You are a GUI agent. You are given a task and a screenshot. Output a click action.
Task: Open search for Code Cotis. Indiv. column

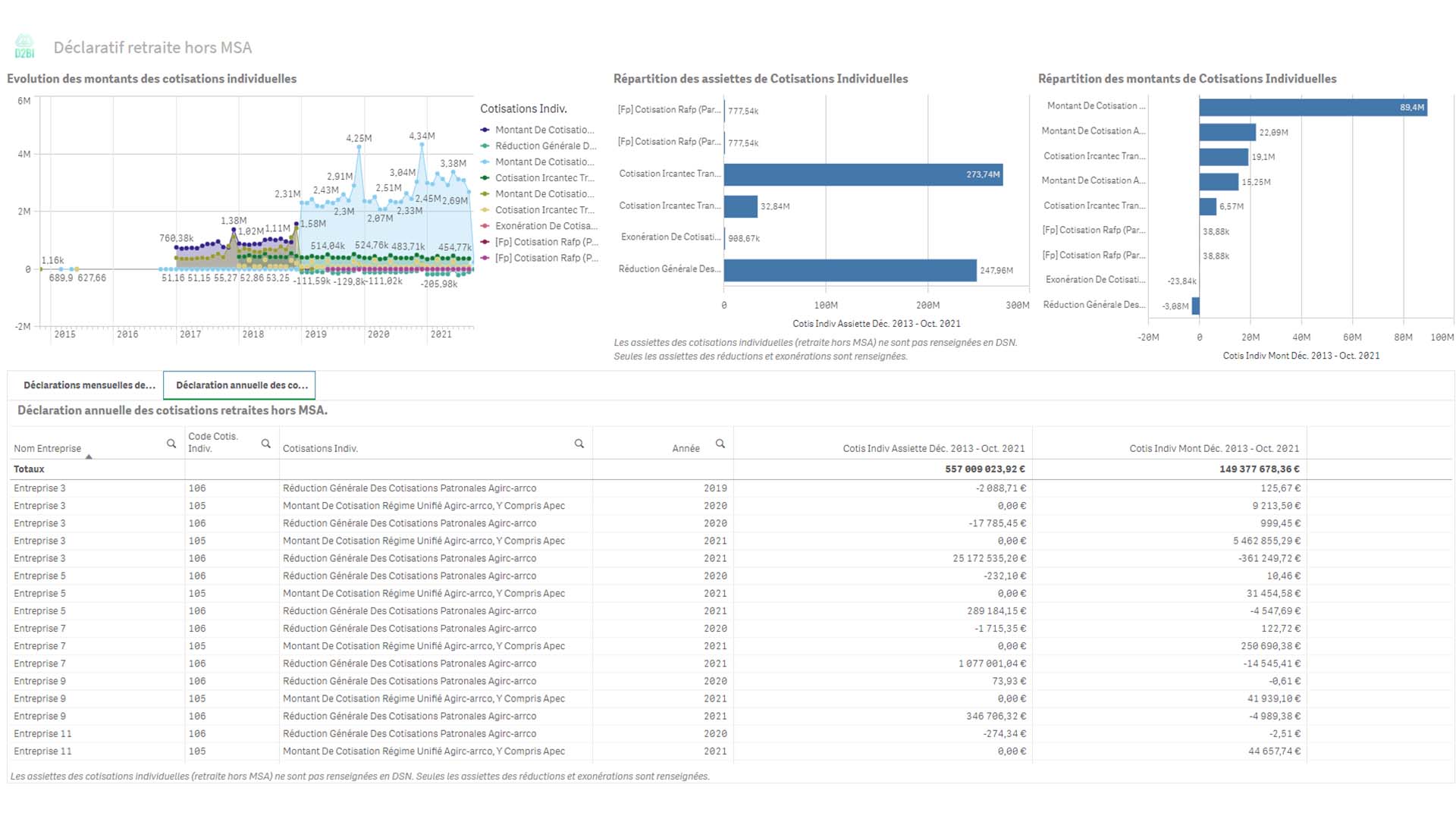tap(266, 444)
